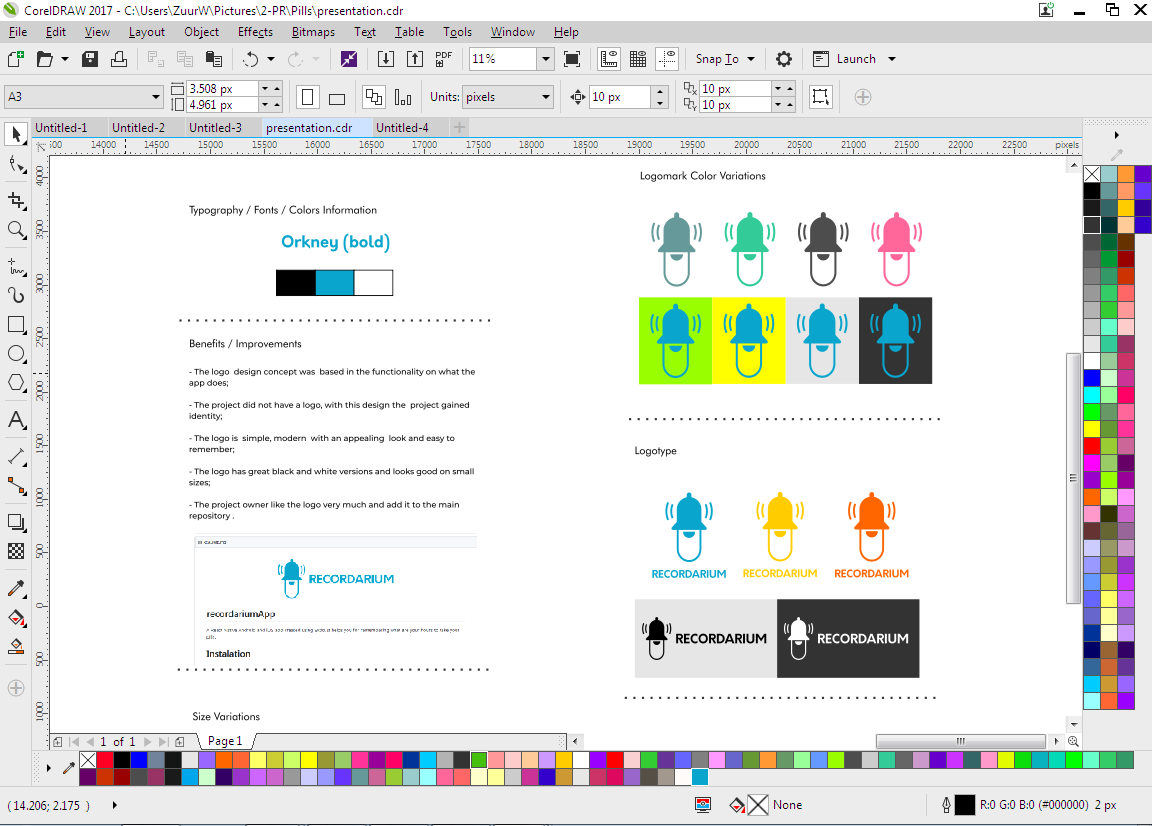Add a new document tab plus
This screenshot has width=1152, height=826.
pos(459,127)
